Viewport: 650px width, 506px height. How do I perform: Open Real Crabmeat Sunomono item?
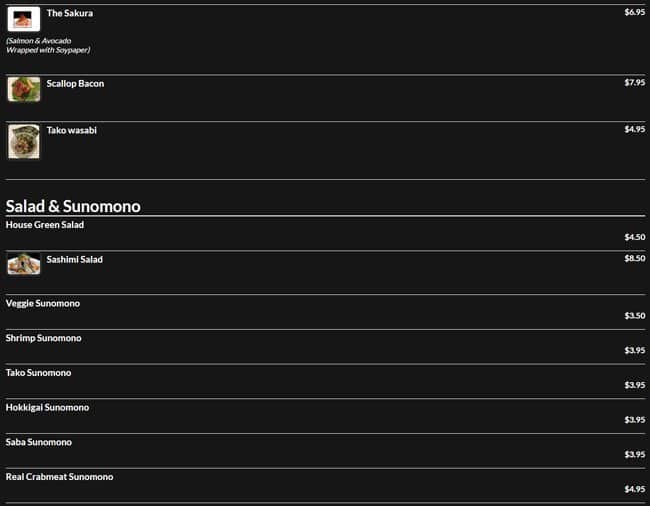click(60, 477)
